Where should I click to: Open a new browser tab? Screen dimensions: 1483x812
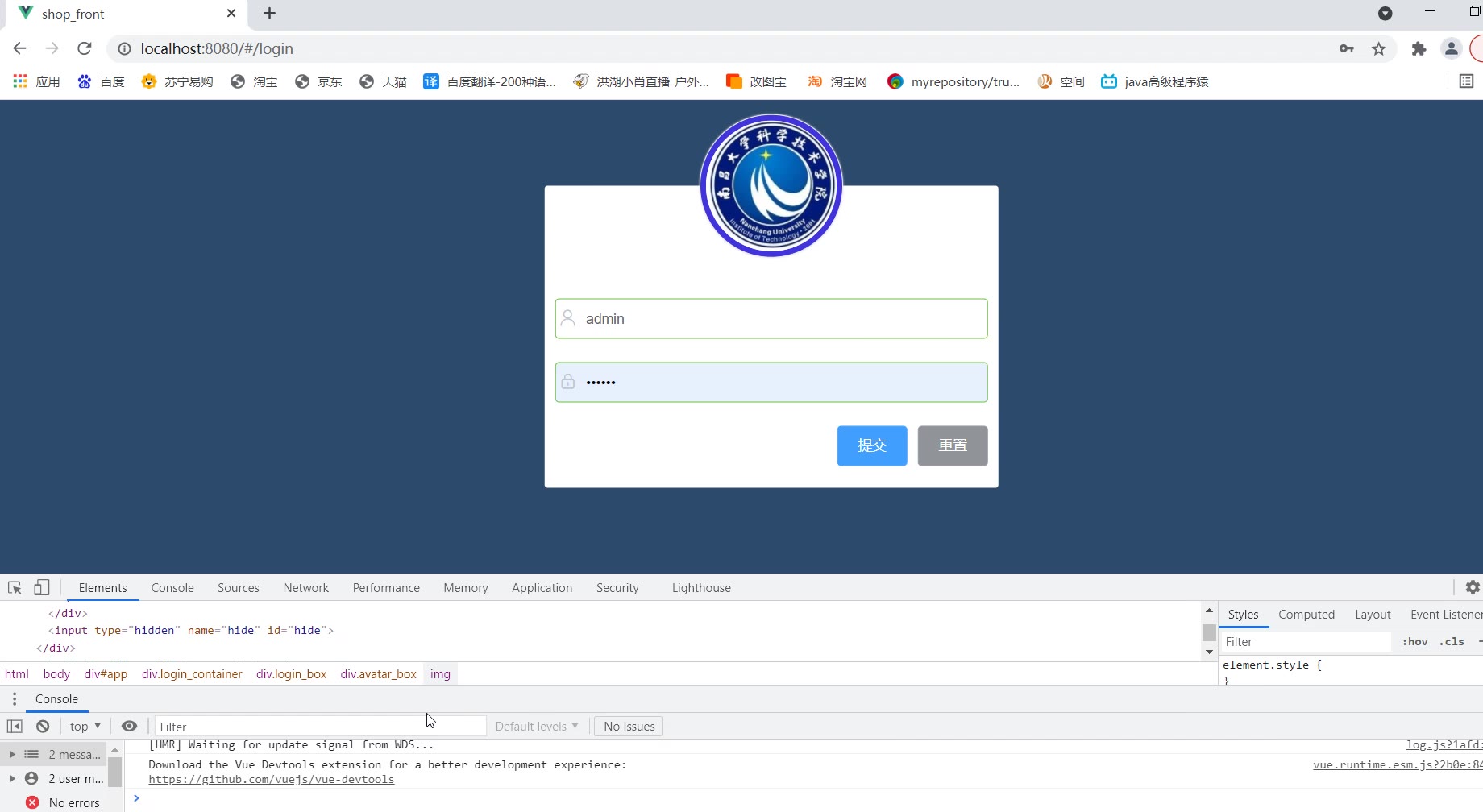pyautogui.click(x=269, y=13)
